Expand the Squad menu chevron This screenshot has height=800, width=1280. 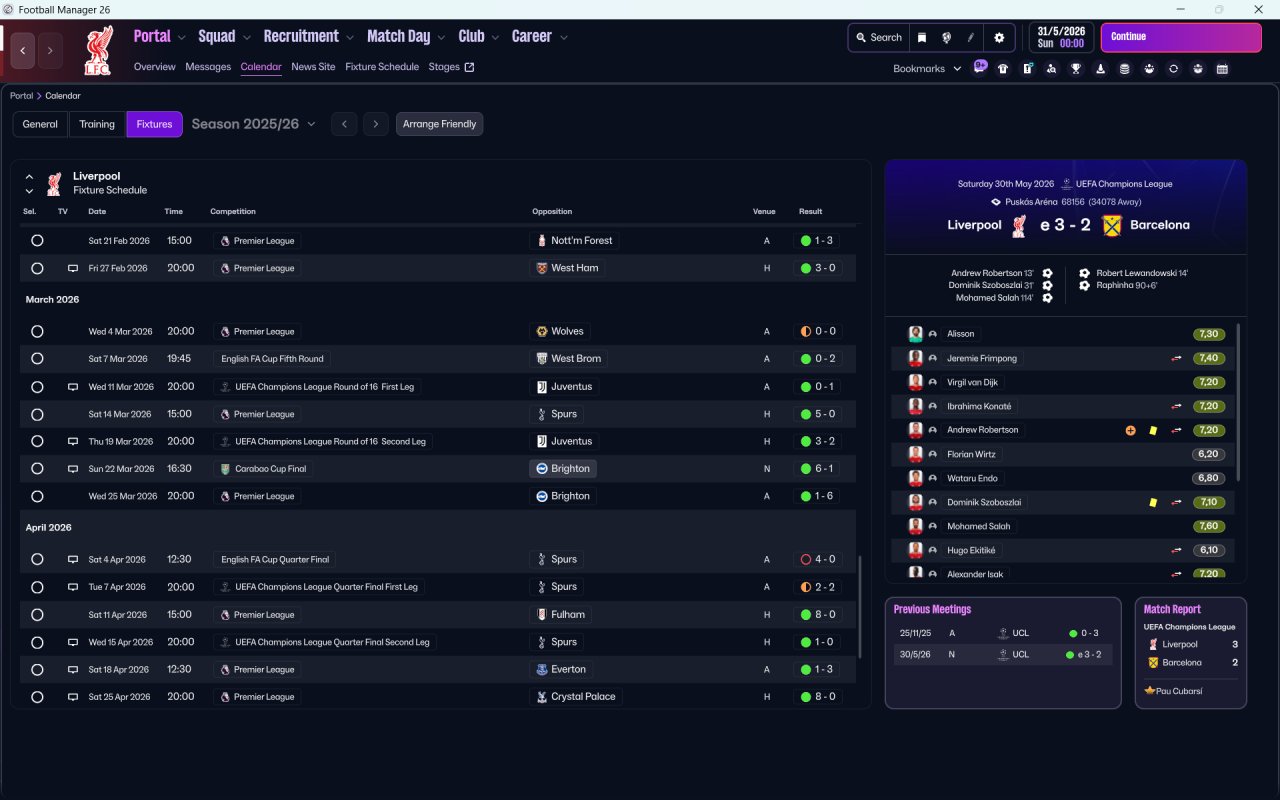(x=247, y=37)
